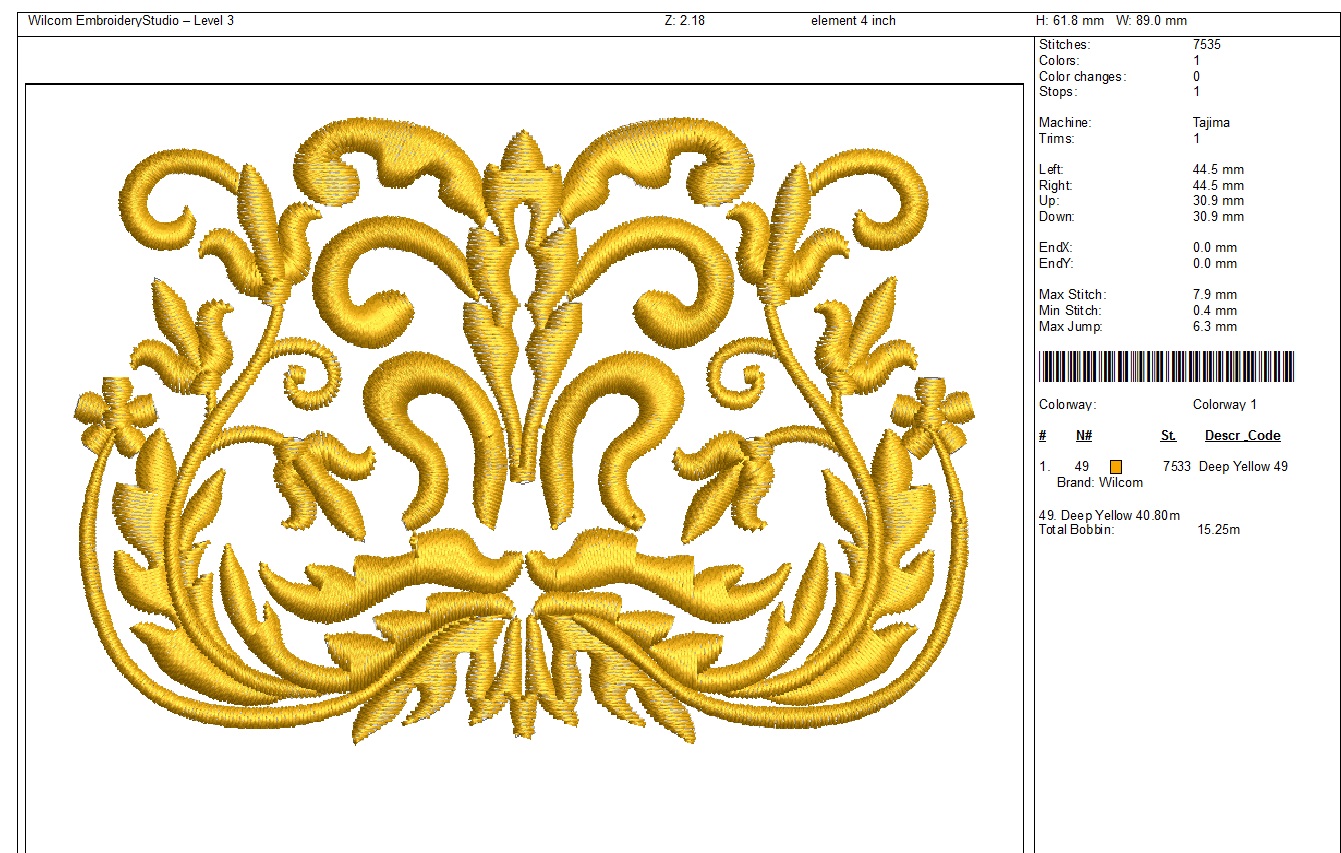Click the 7535 stitches count
1341x853 pixels.
pyautogui.click(x=1206, y=45)
